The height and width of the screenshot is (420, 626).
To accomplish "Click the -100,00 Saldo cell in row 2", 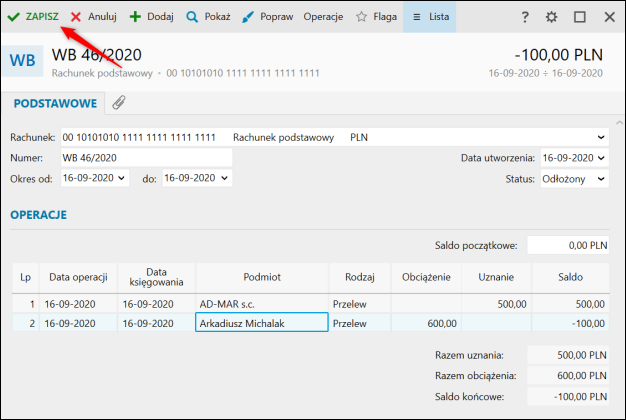I will [x=571, y=323].
